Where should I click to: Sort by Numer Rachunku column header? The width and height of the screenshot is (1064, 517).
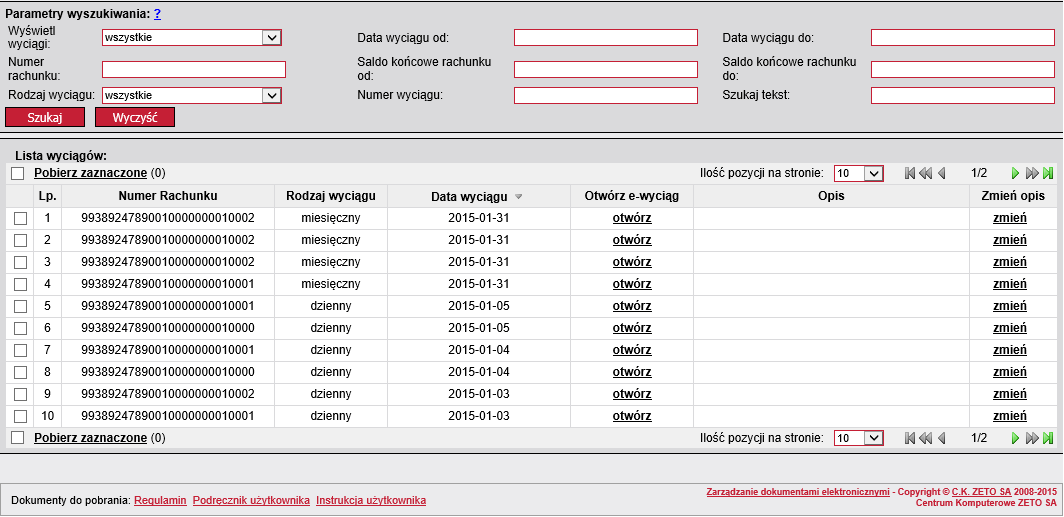point(168,196)
